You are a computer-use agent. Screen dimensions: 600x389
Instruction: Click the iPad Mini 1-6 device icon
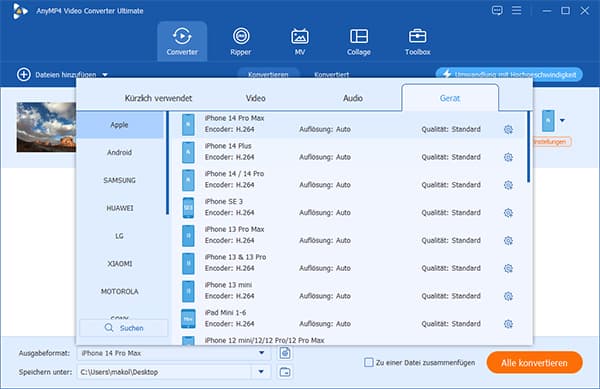[188, 319]
